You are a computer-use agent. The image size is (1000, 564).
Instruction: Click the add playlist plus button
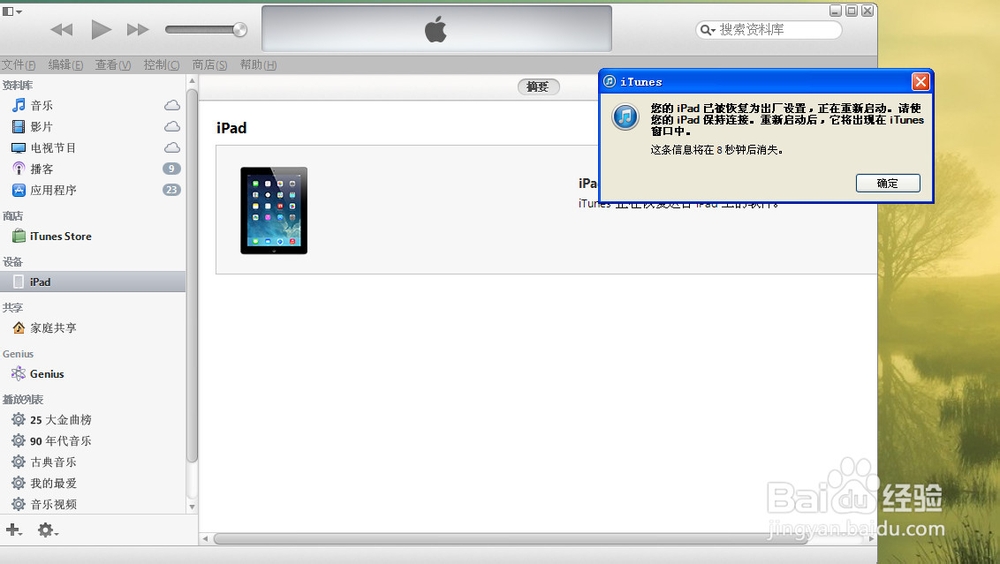13,530
